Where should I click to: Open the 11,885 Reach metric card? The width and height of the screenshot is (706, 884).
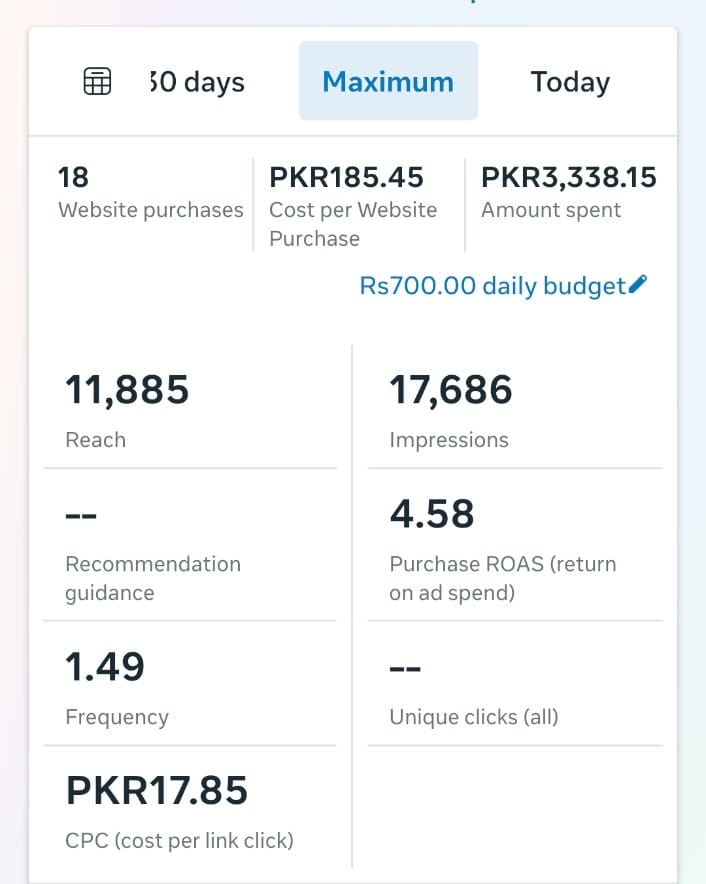pos(190,409)
